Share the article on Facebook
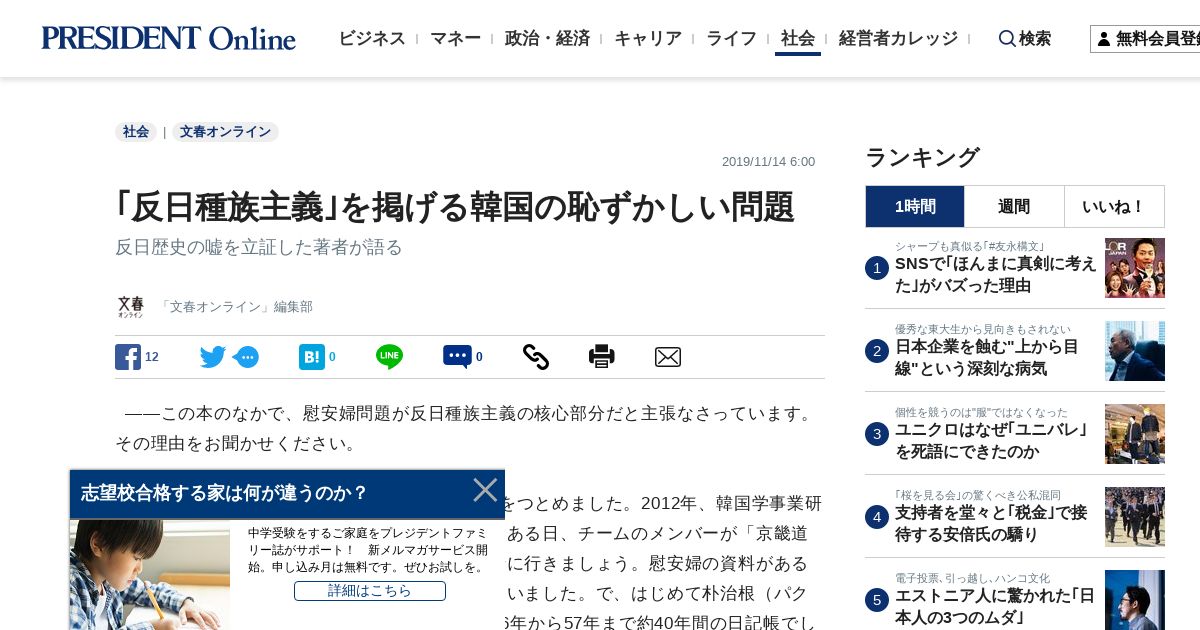 click(127, 357)
